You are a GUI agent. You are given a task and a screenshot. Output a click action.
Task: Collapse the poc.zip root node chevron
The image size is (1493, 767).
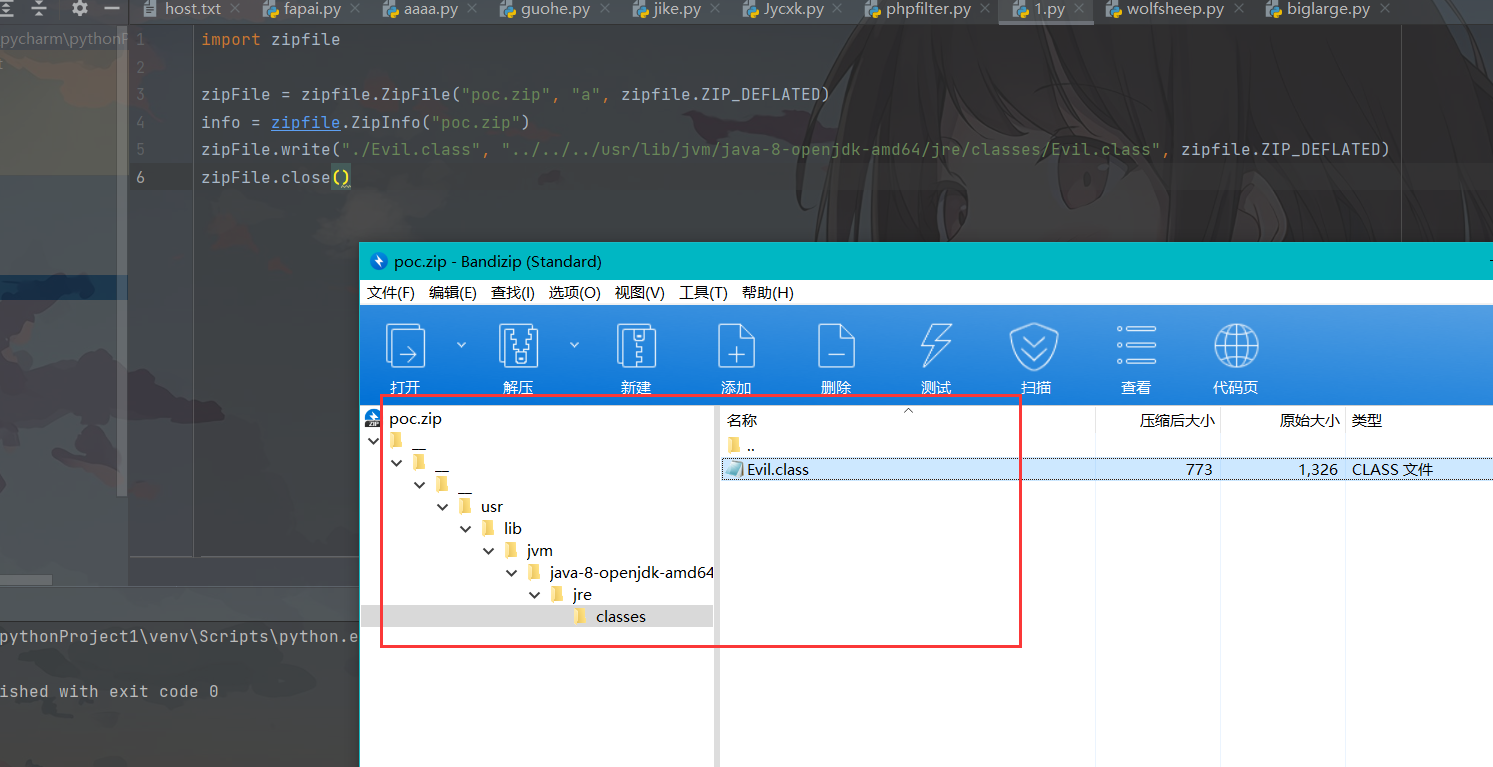[x=373, y=441]
